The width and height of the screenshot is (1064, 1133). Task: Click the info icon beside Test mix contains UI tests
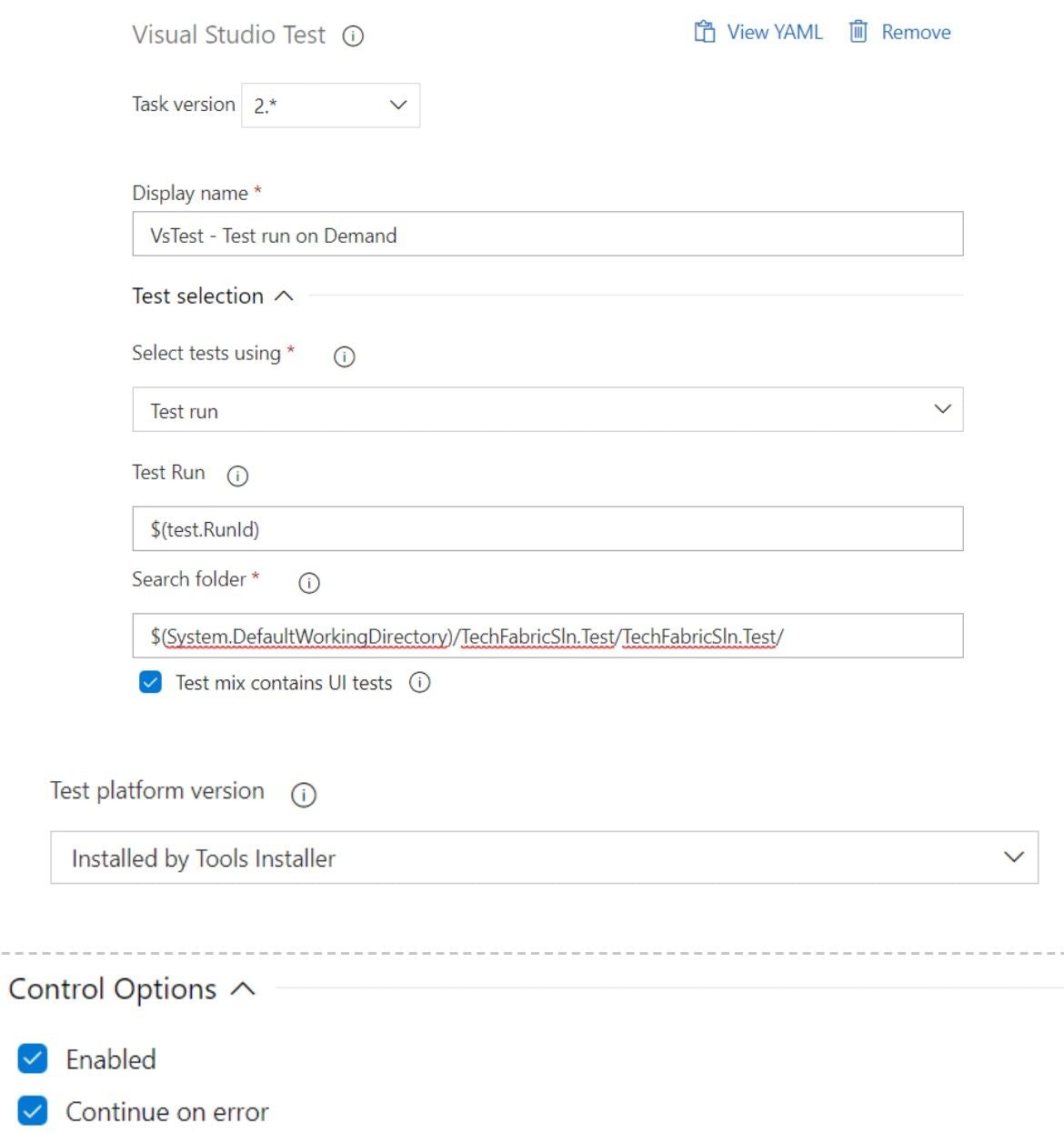419,683
